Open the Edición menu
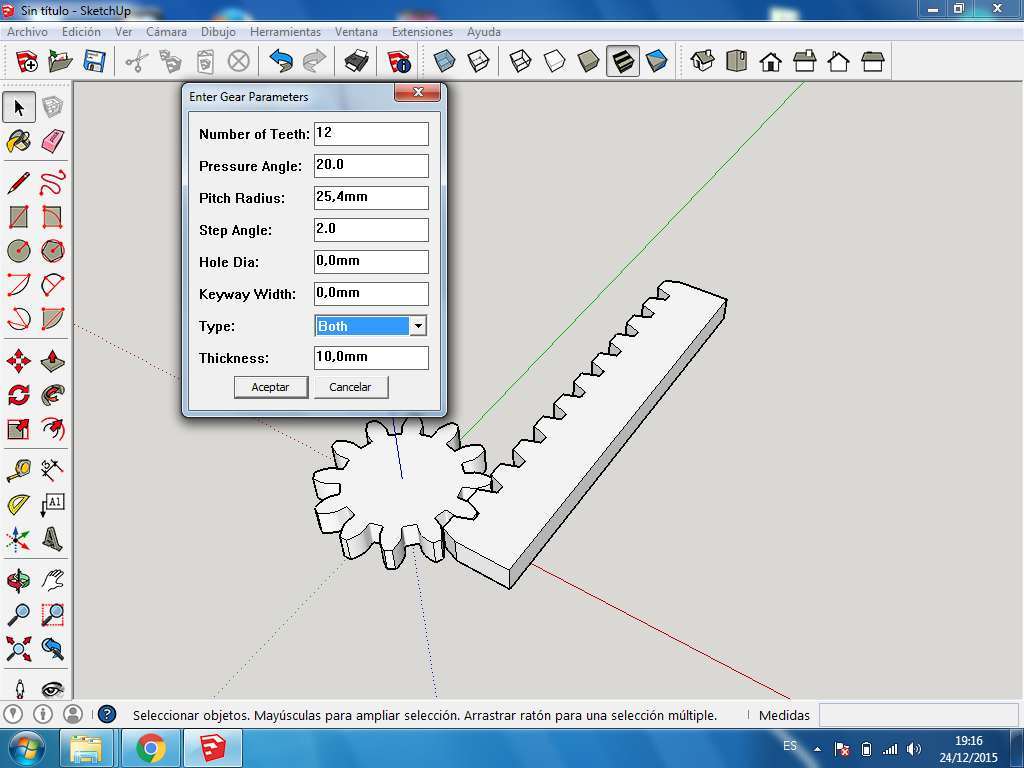 tap(81, 31)
